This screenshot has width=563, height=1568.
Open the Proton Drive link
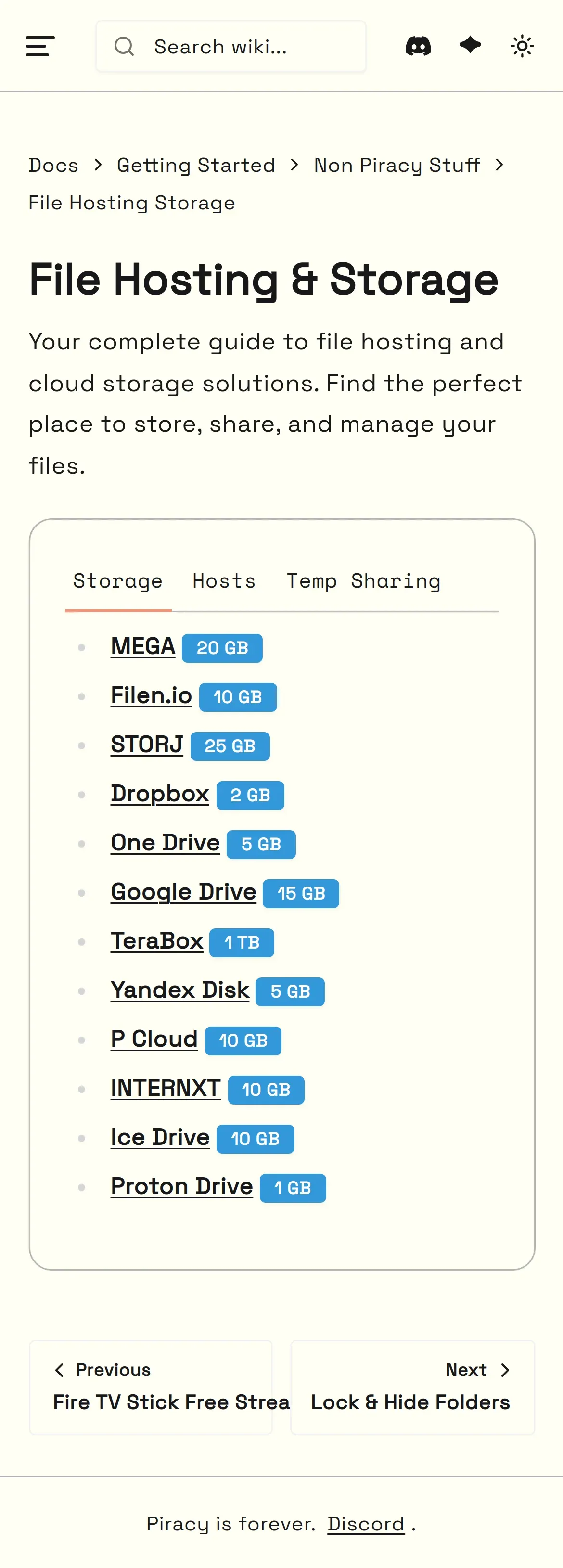coord(181,1186)
